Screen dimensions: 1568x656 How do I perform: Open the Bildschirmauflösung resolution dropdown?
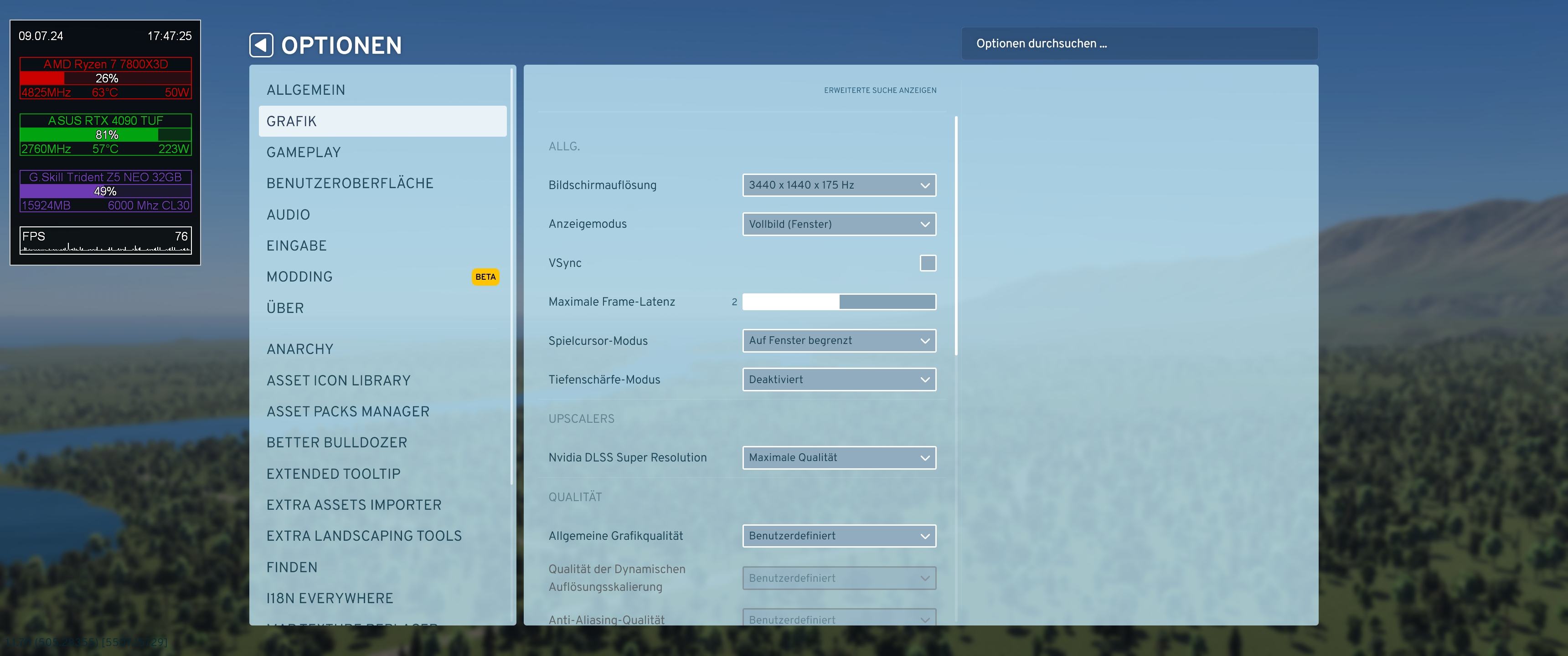(839, 185)
